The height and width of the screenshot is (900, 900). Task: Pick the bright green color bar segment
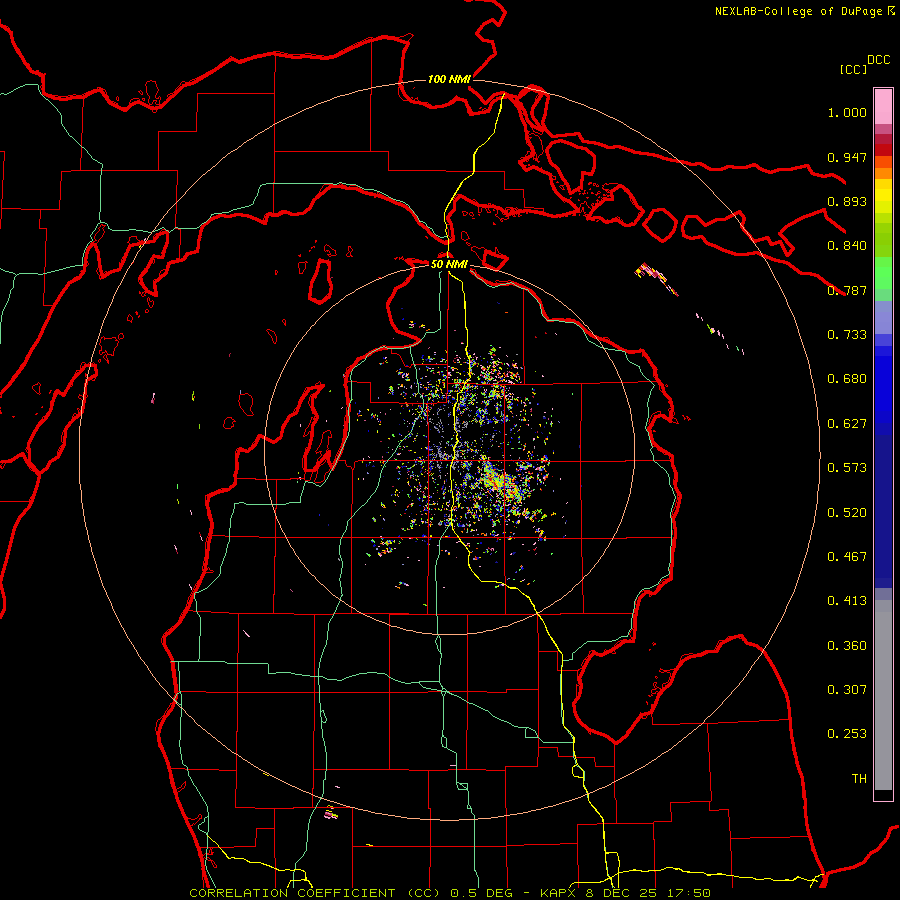tap(883, 273)
